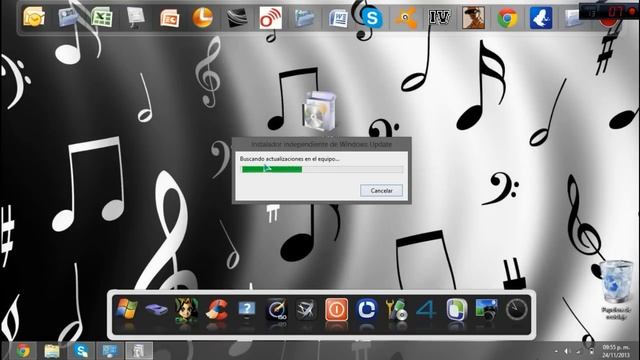Open the clock showing 09:55 p.m.
The image size is (640, 360).
[x=616, y=351]
